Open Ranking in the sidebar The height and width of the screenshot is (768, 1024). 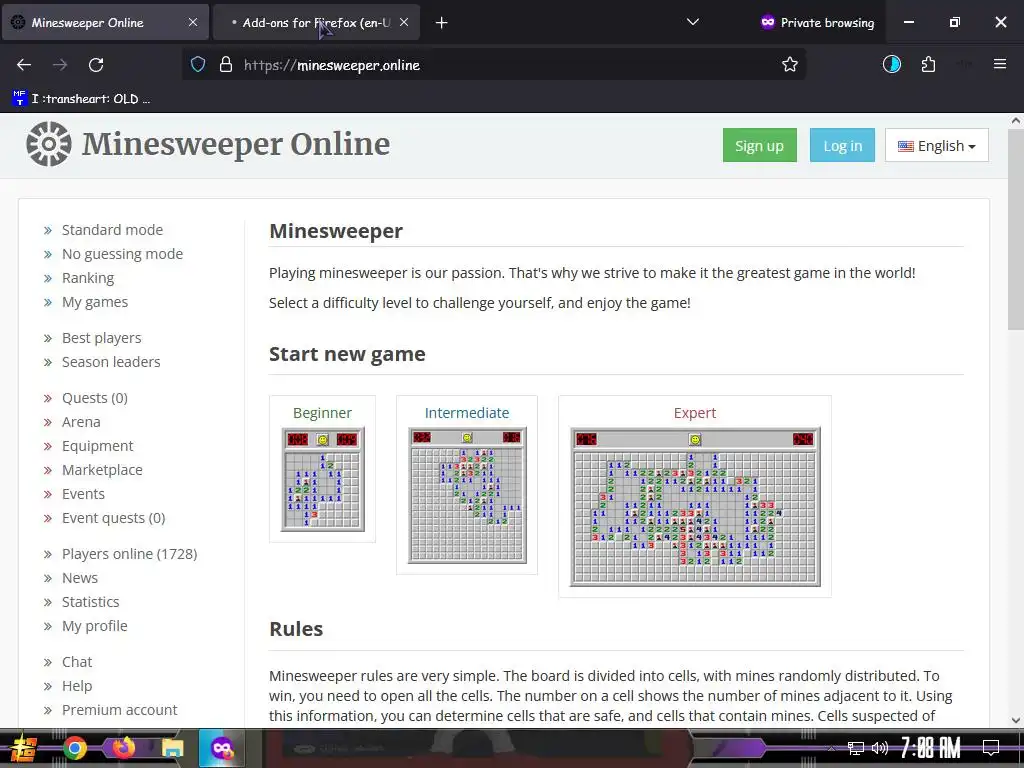(88, 278)
